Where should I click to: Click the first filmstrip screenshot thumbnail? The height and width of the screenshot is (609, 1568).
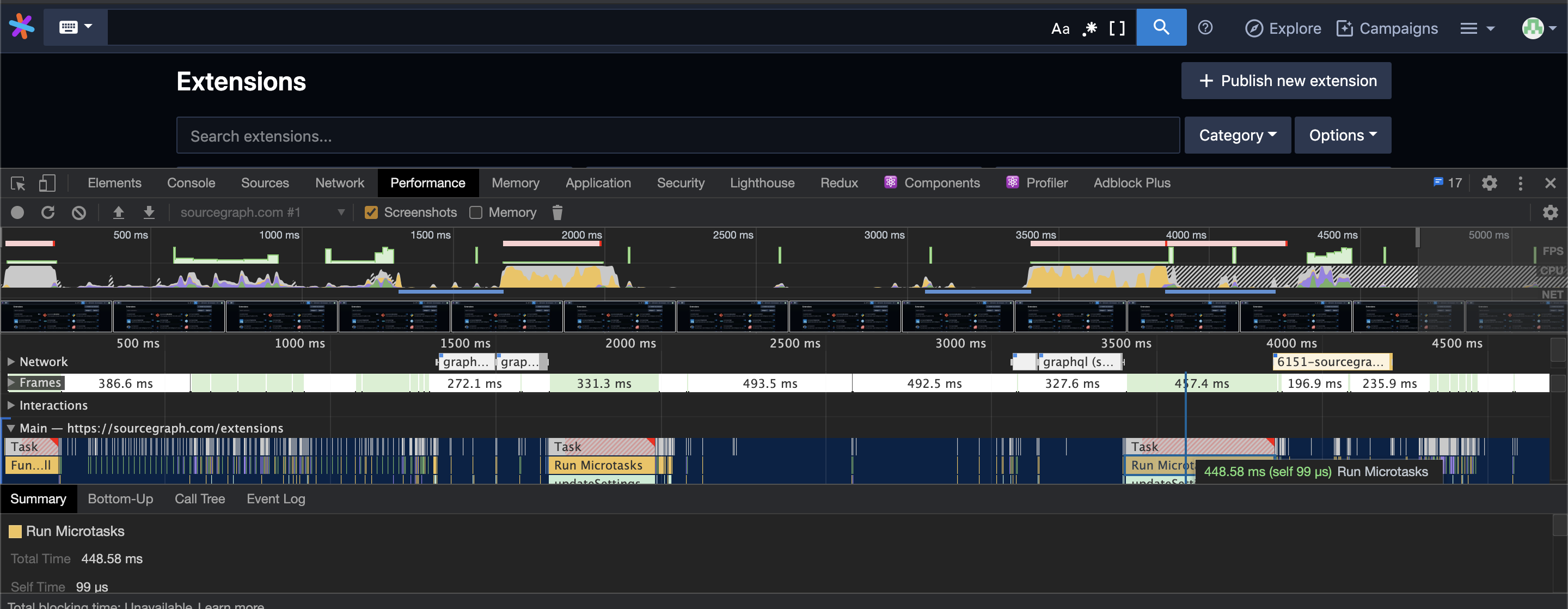click(x=57, y=316)
